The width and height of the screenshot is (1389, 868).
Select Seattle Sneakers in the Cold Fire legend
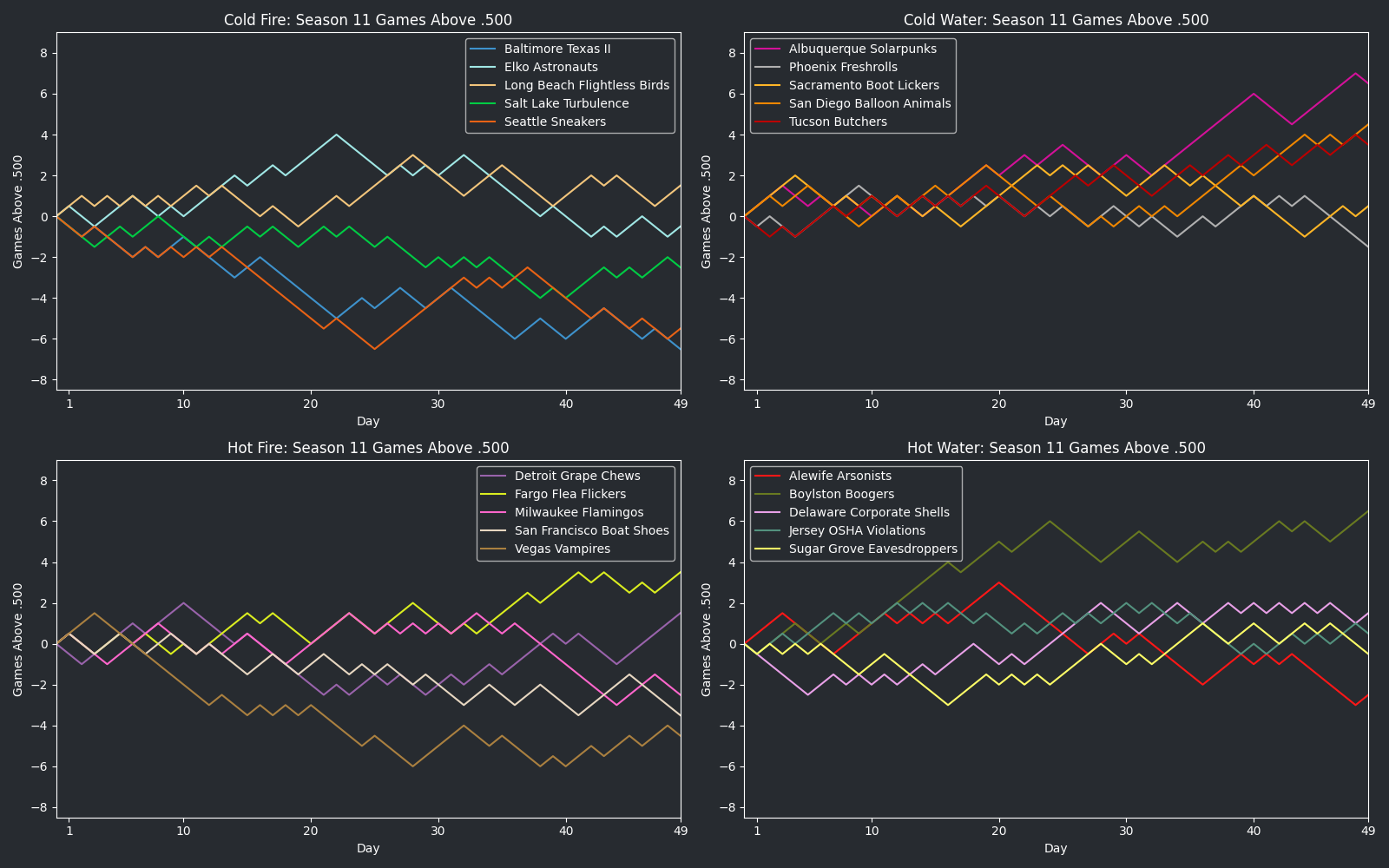coord(555,122)
